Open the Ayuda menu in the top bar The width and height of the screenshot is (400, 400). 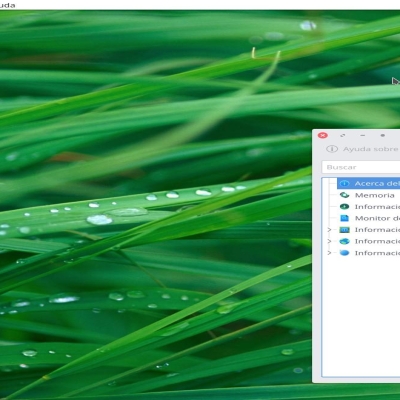point(7,5)
